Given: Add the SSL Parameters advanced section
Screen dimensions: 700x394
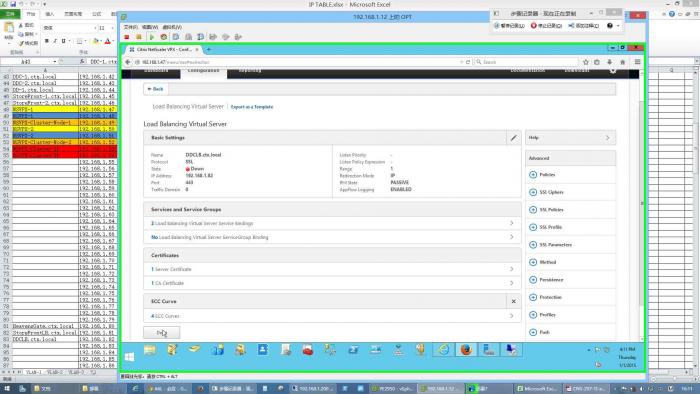Looking at the screenshot, I should [x=533, y=245].
